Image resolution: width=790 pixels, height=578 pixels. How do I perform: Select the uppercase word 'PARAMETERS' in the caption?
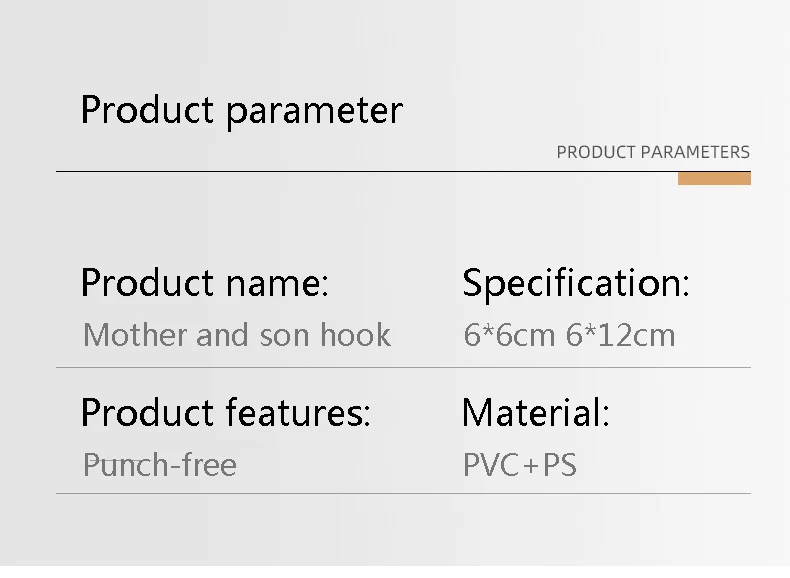[x=695, y=153]
